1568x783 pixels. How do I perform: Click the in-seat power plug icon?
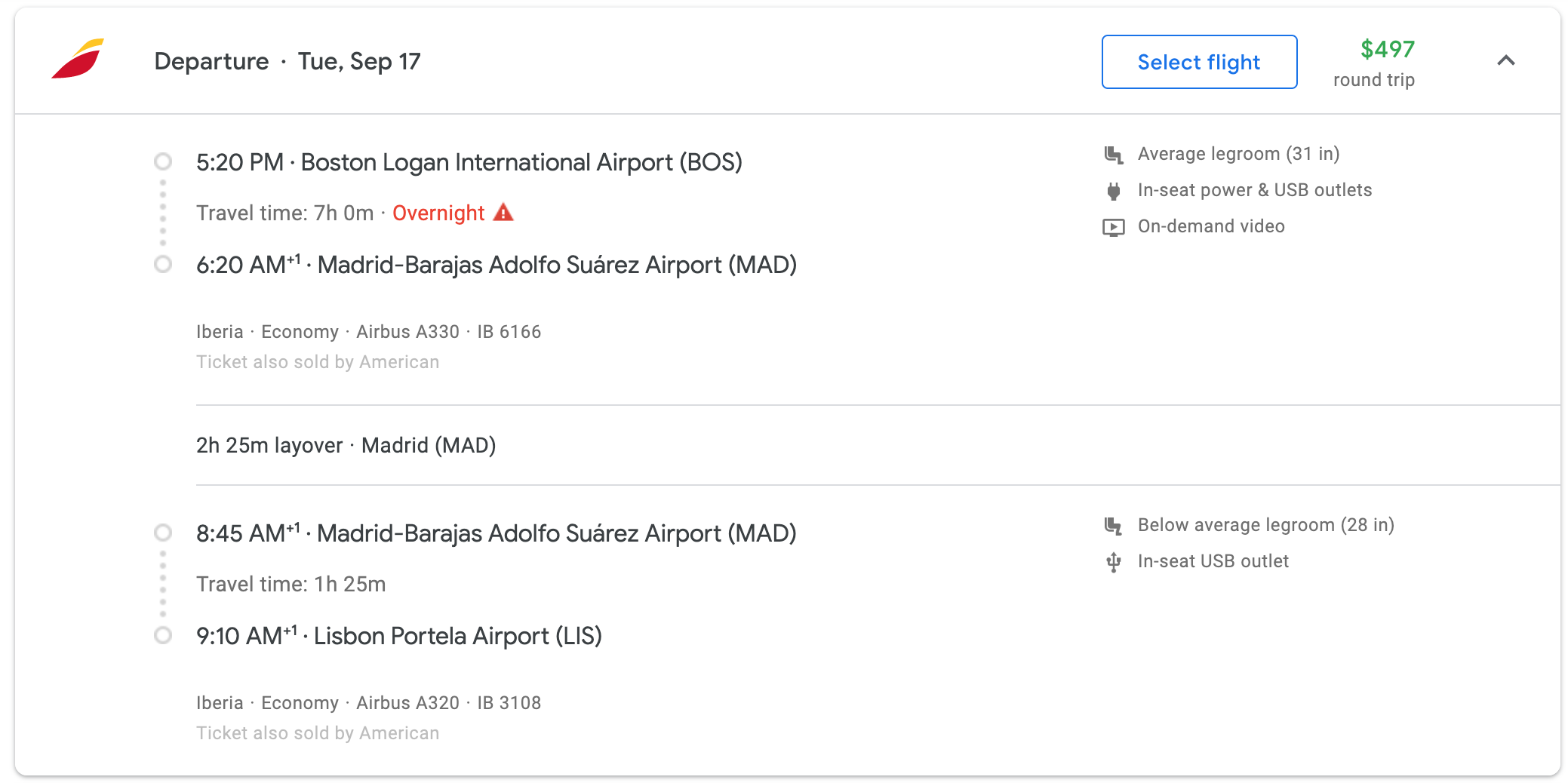pos(1114,191)
